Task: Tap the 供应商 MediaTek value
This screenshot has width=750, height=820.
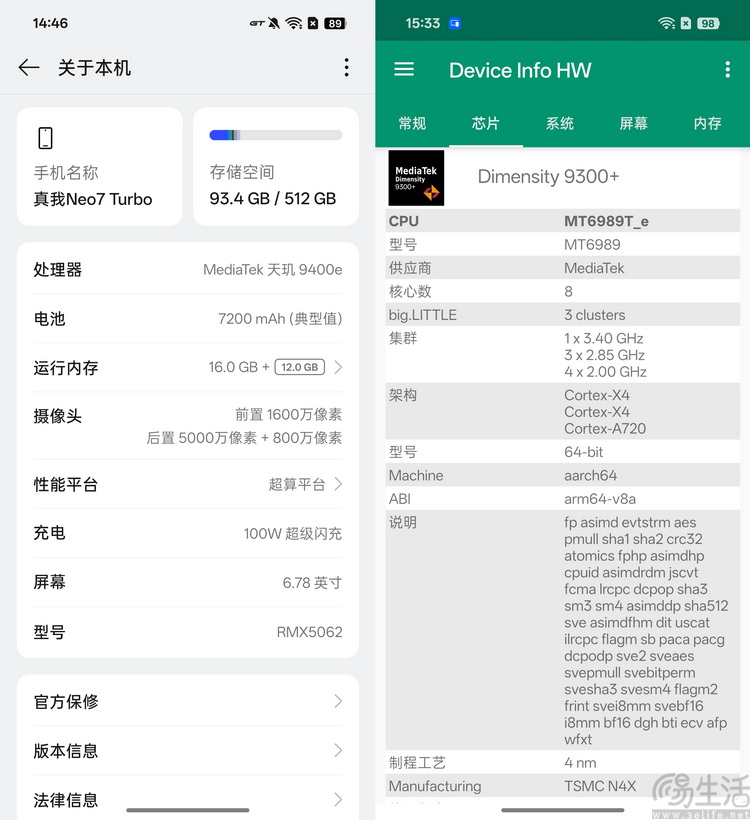Action: click(594, 268)
